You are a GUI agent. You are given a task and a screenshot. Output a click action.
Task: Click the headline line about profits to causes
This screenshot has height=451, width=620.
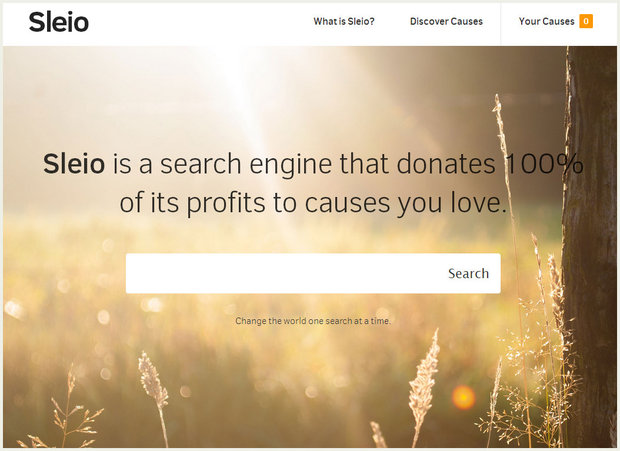tap(313, 203)
